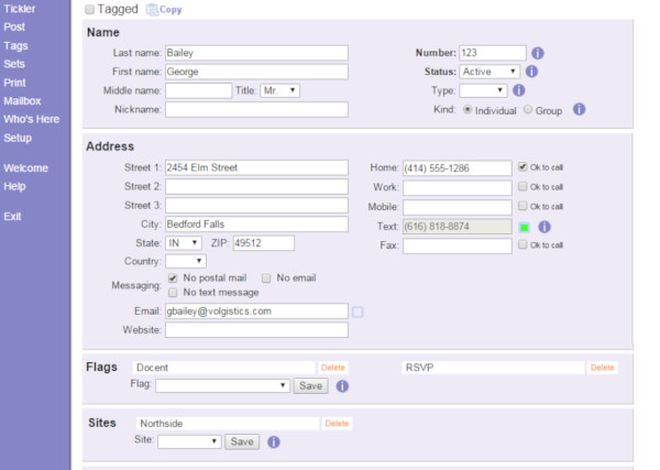Open info icon in Sites section

pyautogui.click(x=274, y=442)
